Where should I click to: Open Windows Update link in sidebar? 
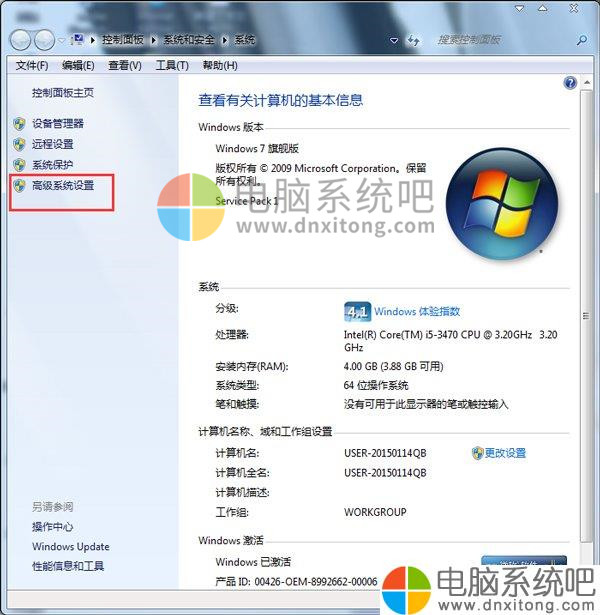[x=71, y=547]
